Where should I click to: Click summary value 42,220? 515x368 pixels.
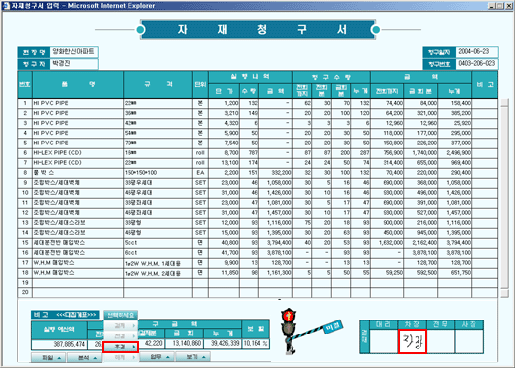click(x=152, y=343)
